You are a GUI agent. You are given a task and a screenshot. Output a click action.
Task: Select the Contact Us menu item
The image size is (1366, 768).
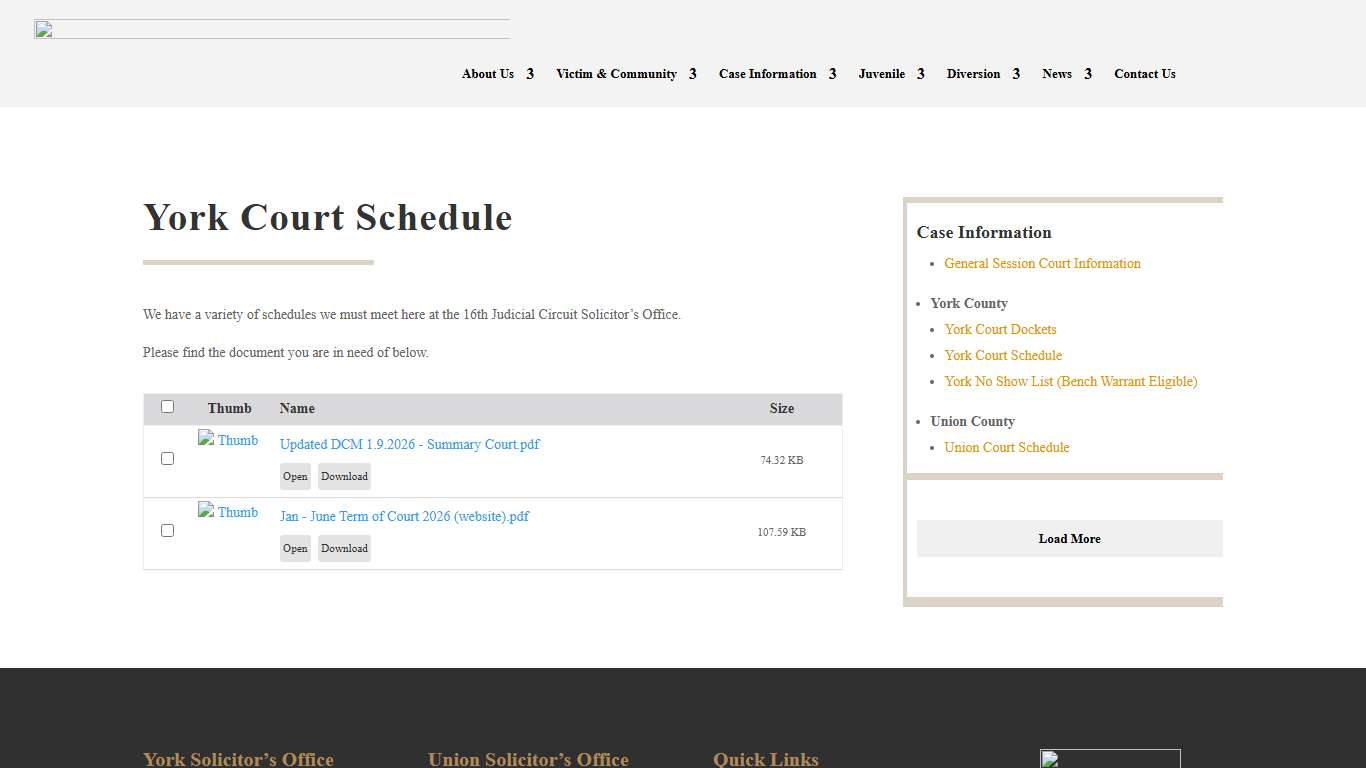click(1144, 74)
